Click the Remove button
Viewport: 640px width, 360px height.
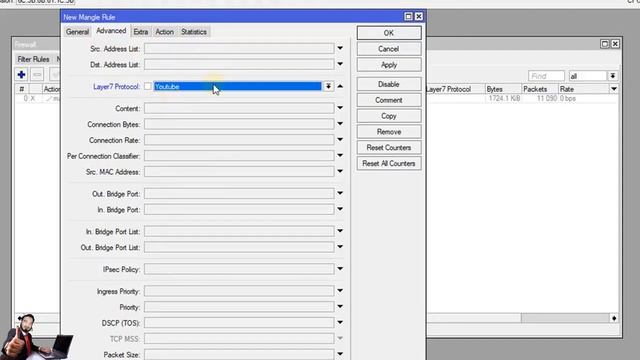point(389,132)
